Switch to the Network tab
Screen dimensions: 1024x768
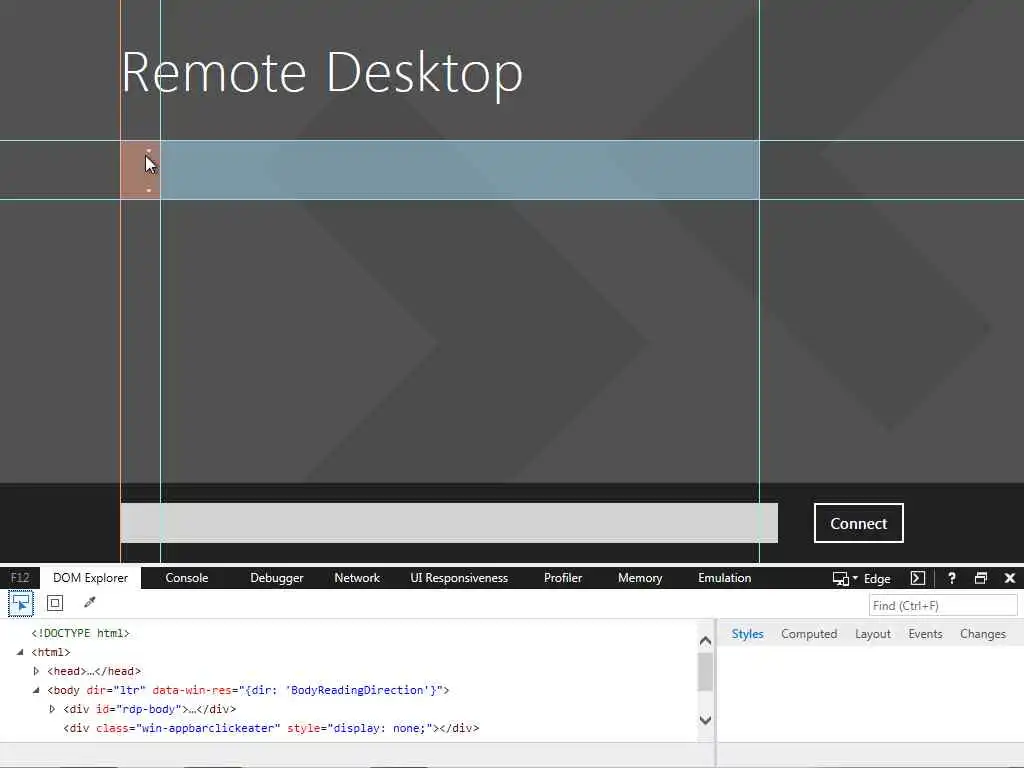pos(357,578)
